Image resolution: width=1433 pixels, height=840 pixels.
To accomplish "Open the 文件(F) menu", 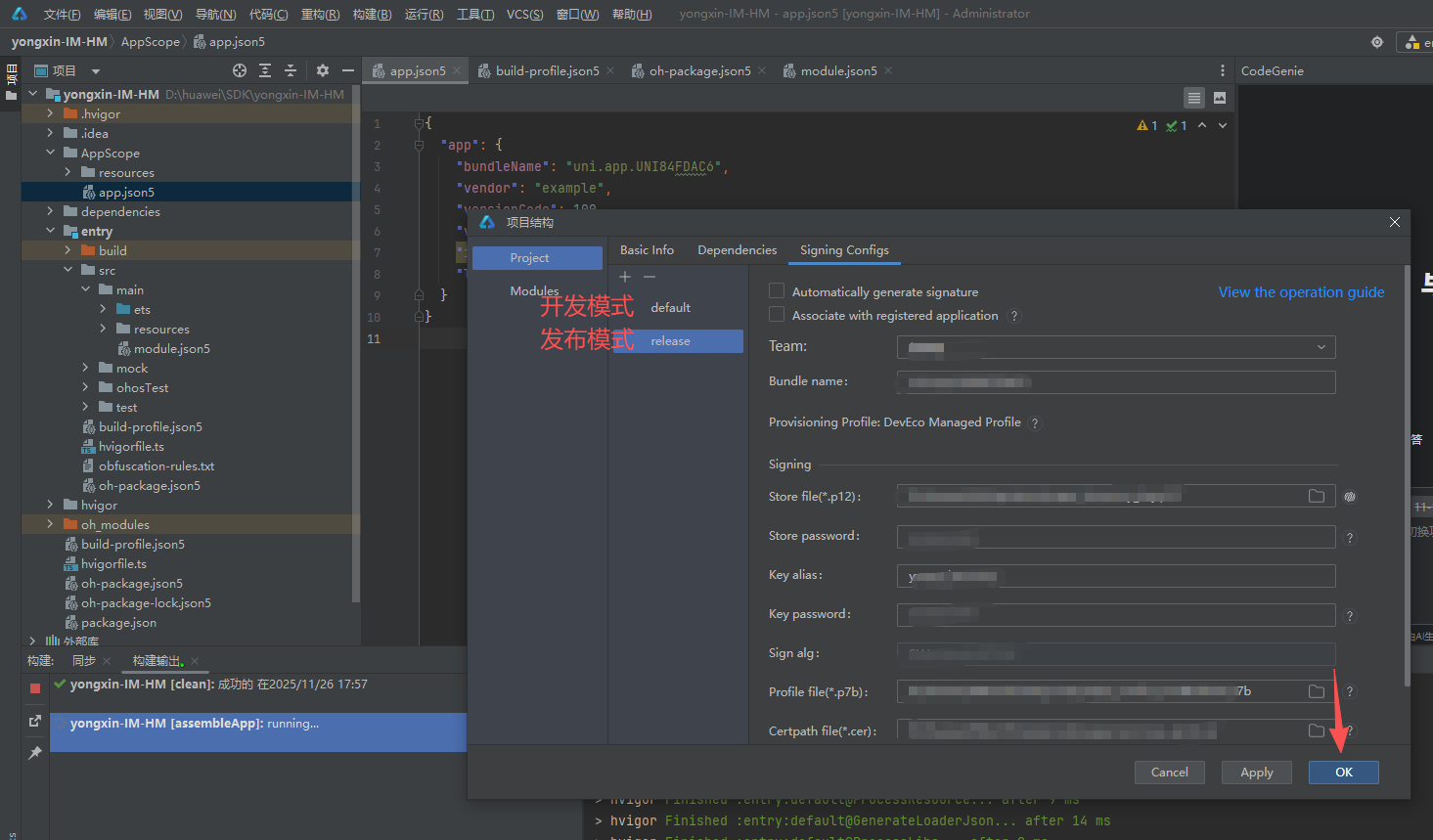I will coord(62,14).
